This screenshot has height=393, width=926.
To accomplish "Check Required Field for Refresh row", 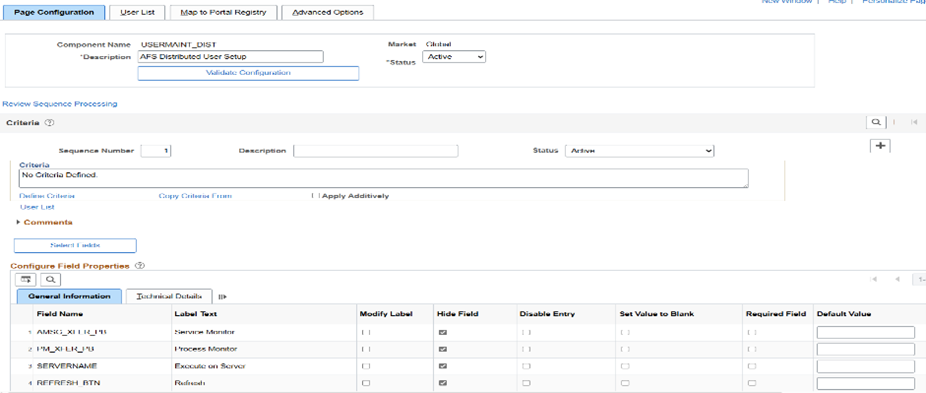I will click(752, 383).
